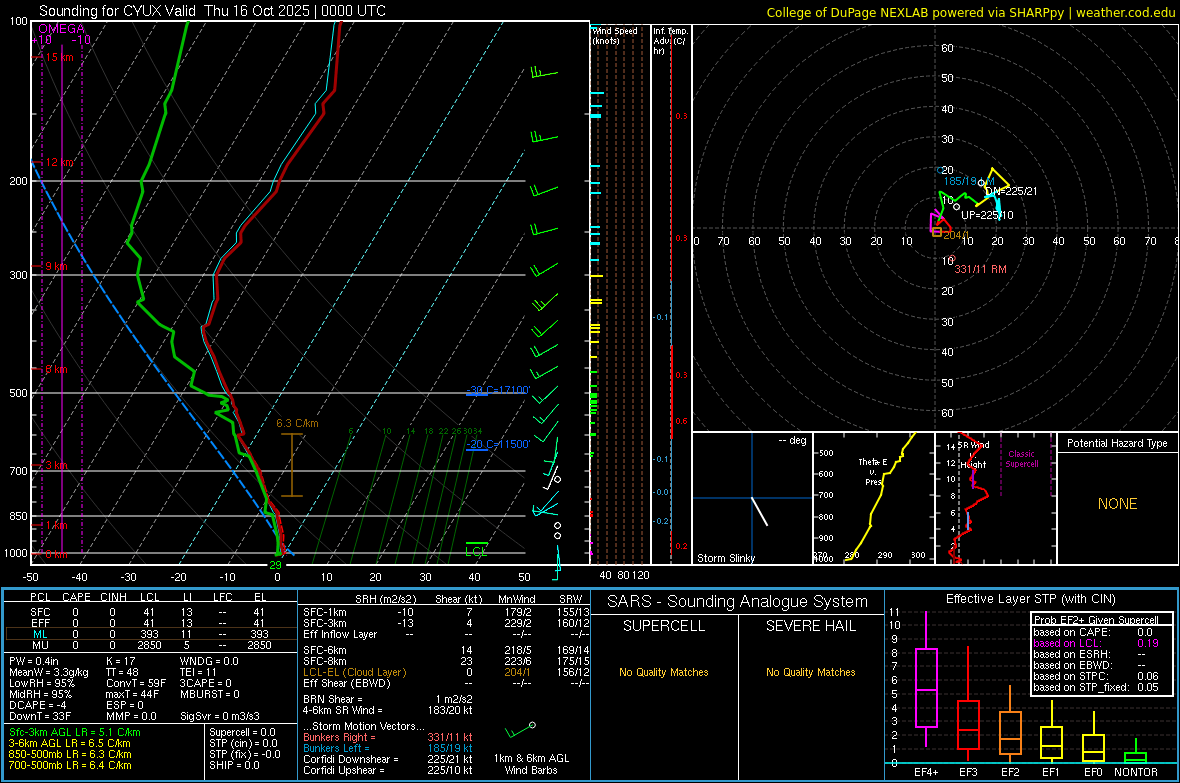
Task: Click the blue '-30 C=17100'' level label
Action: [x=498, y=390]
